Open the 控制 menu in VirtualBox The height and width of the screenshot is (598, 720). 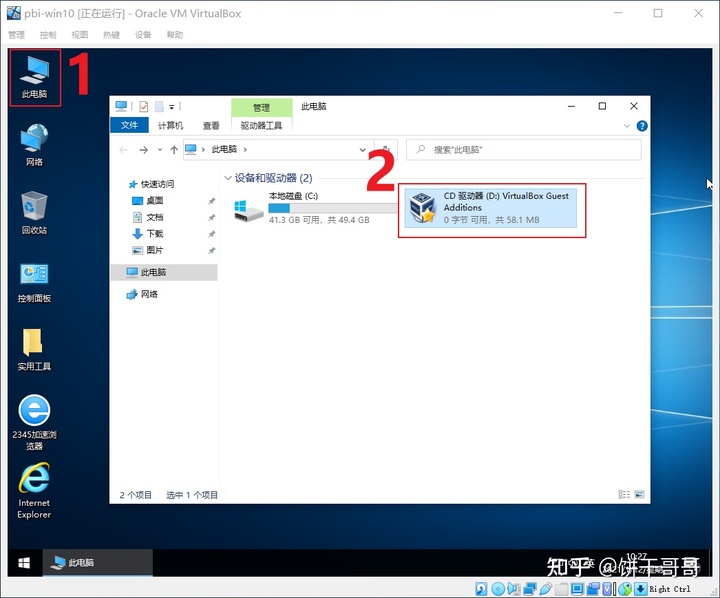tap(48, 35)
